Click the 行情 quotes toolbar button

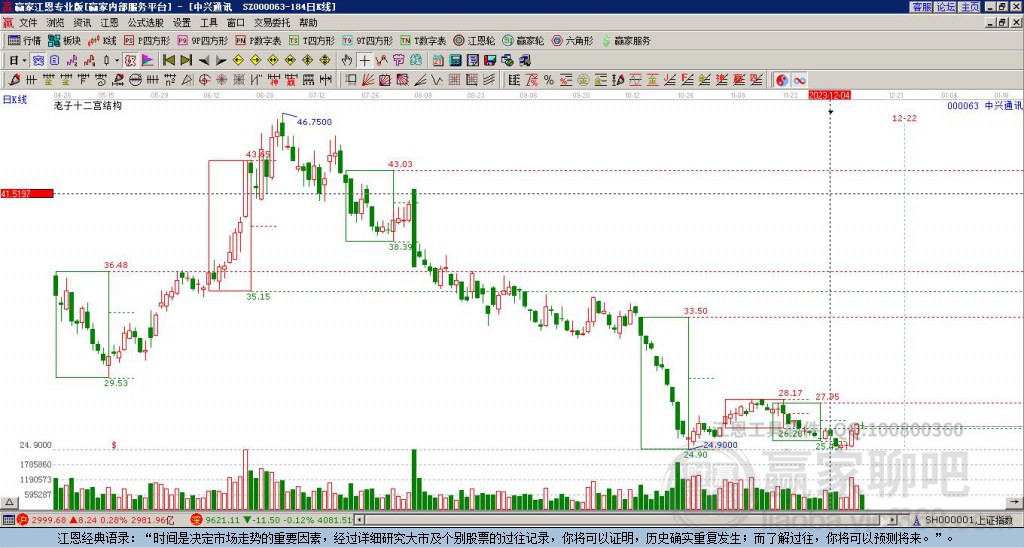coord(25,40)
